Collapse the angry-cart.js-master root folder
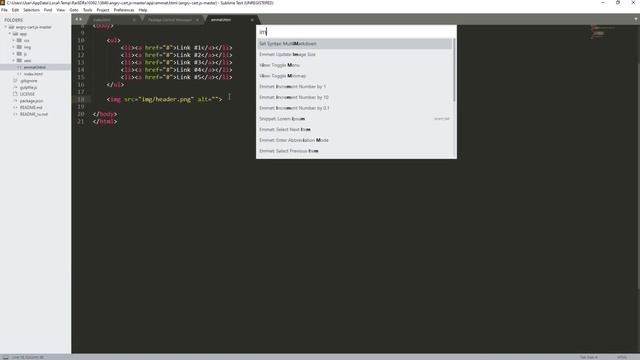This screenshot has height=360, width=640. click(x=6, y=27)
